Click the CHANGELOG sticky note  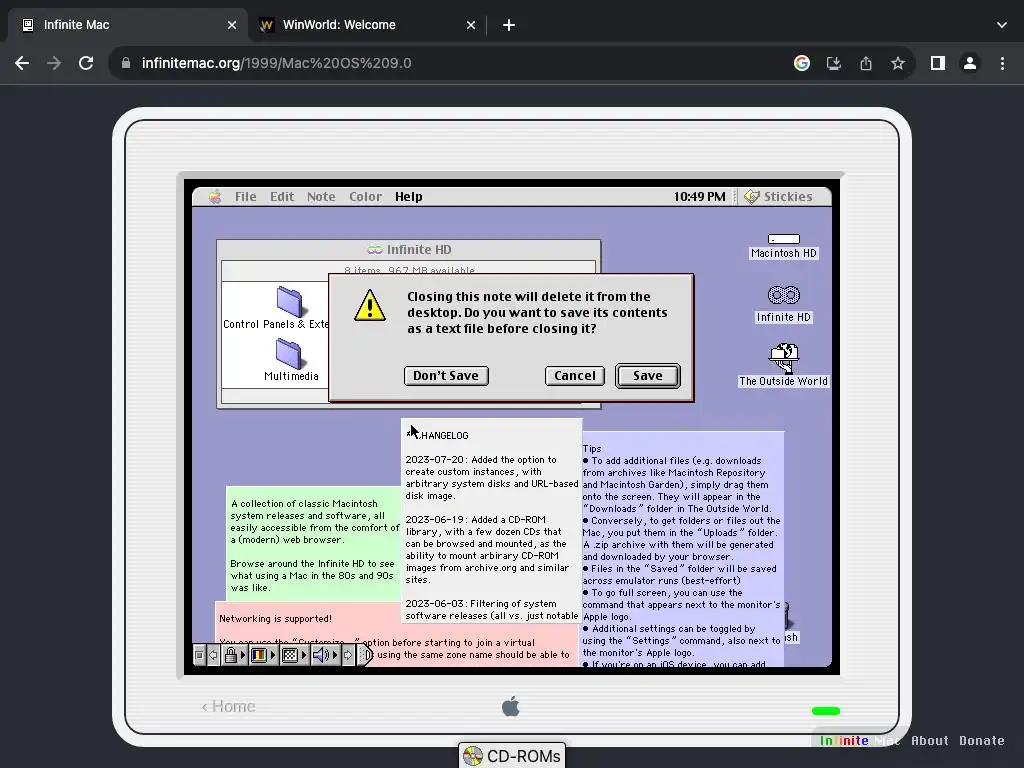491,520
